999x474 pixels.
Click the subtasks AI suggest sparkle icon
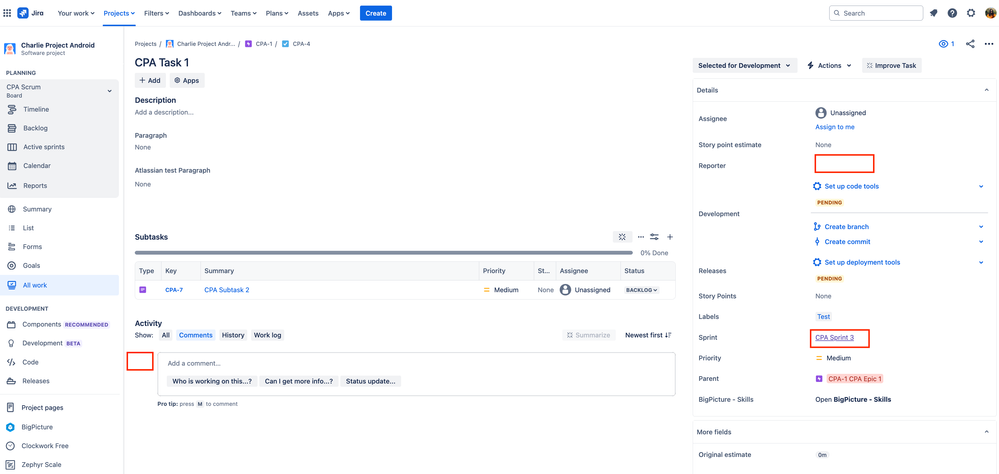(x=622, y=237)
